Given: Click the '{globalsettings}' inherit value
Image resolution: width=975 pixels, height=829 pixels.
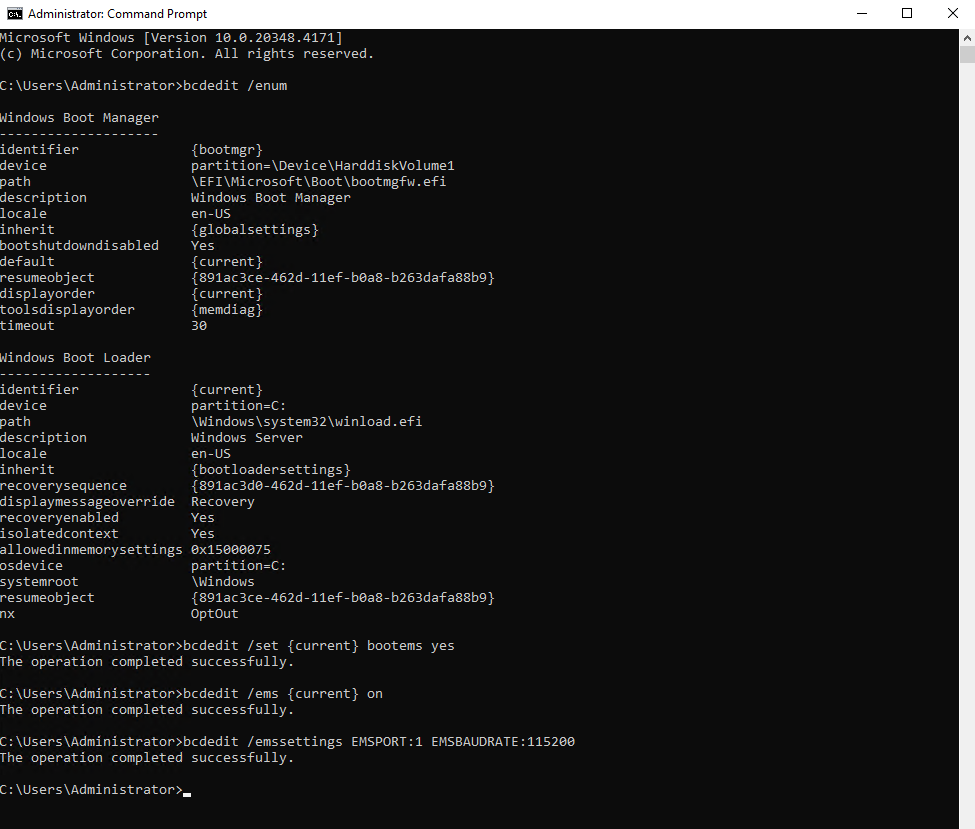Looking at the screenshot, I should tap(255, 229).
